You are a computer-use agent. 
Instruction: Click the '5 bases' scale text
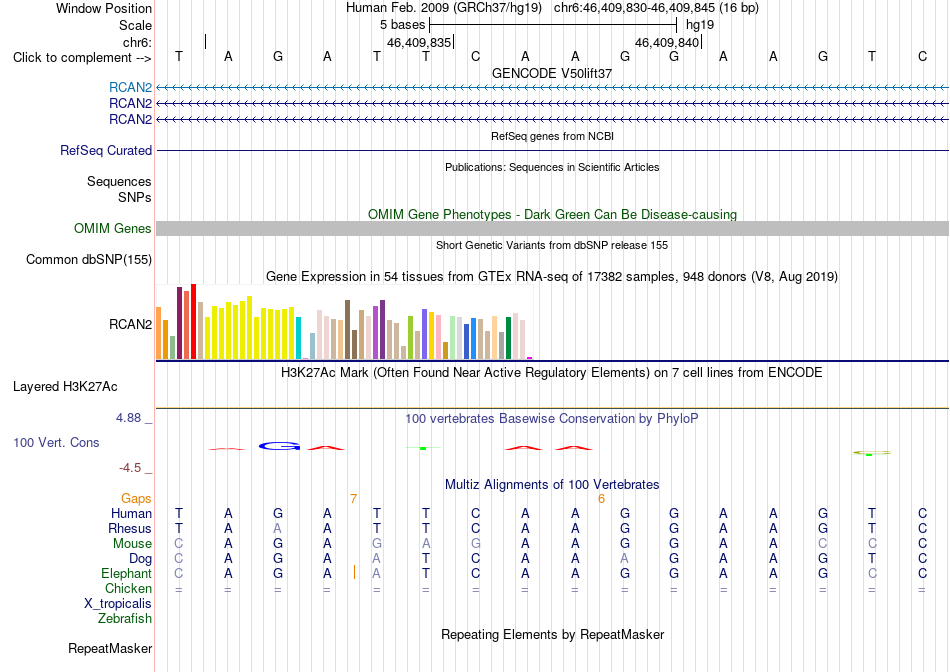click(x=402, y=25)
